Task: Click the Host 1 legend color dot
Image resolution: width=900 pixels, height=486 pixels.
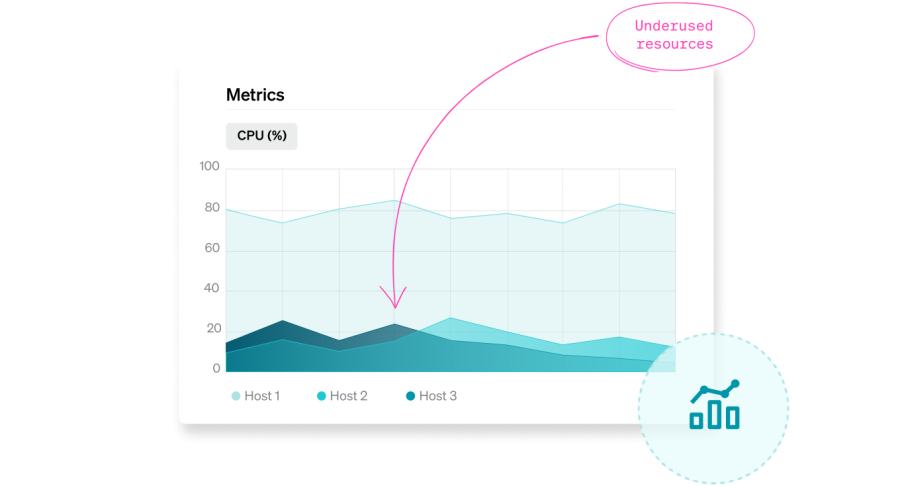Action: click(236, 396)
